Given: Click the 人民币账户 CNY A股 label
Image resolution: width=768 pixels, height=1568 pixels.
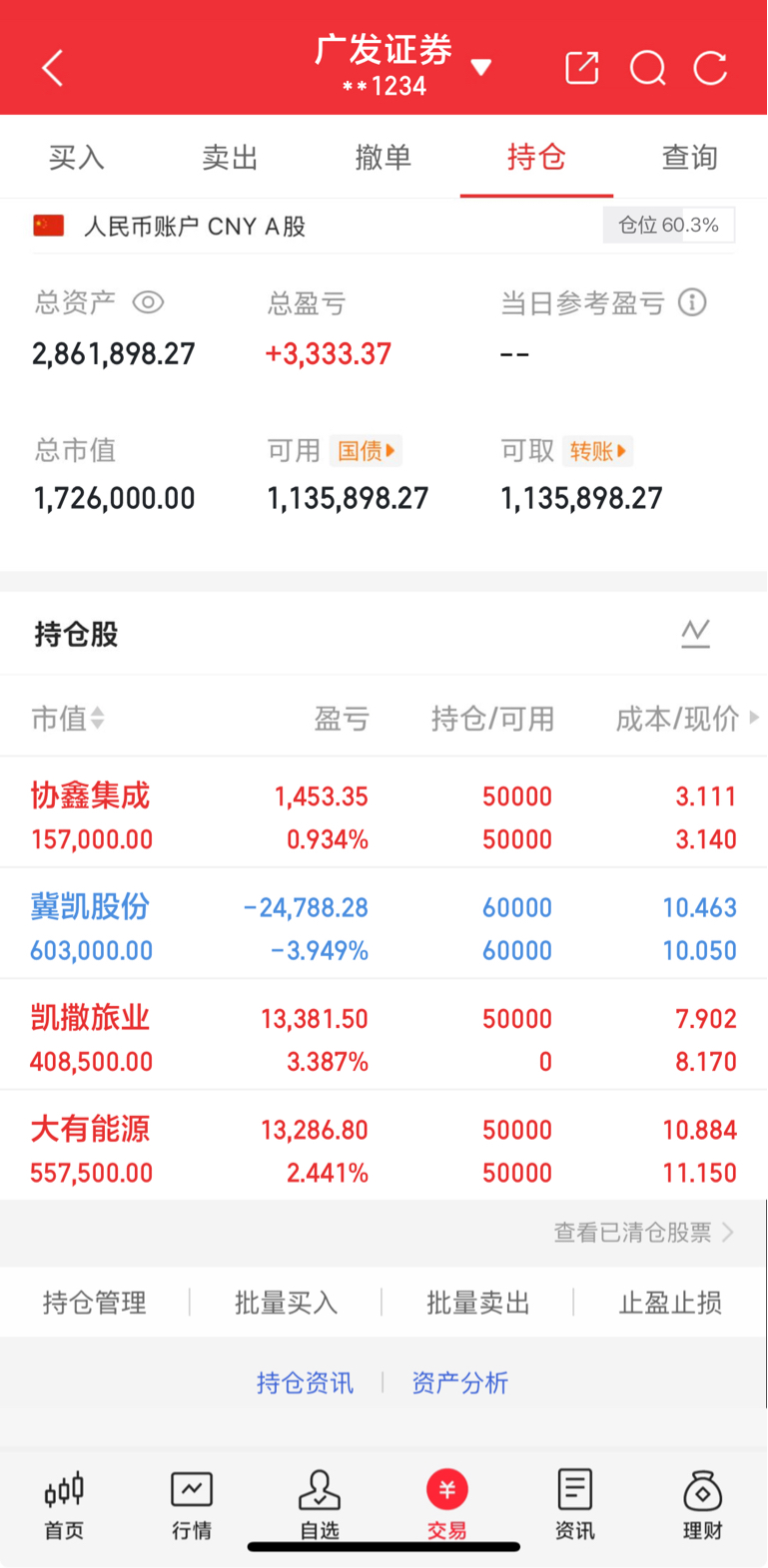Looking at the screenshot, I should (x=195, y=226).
